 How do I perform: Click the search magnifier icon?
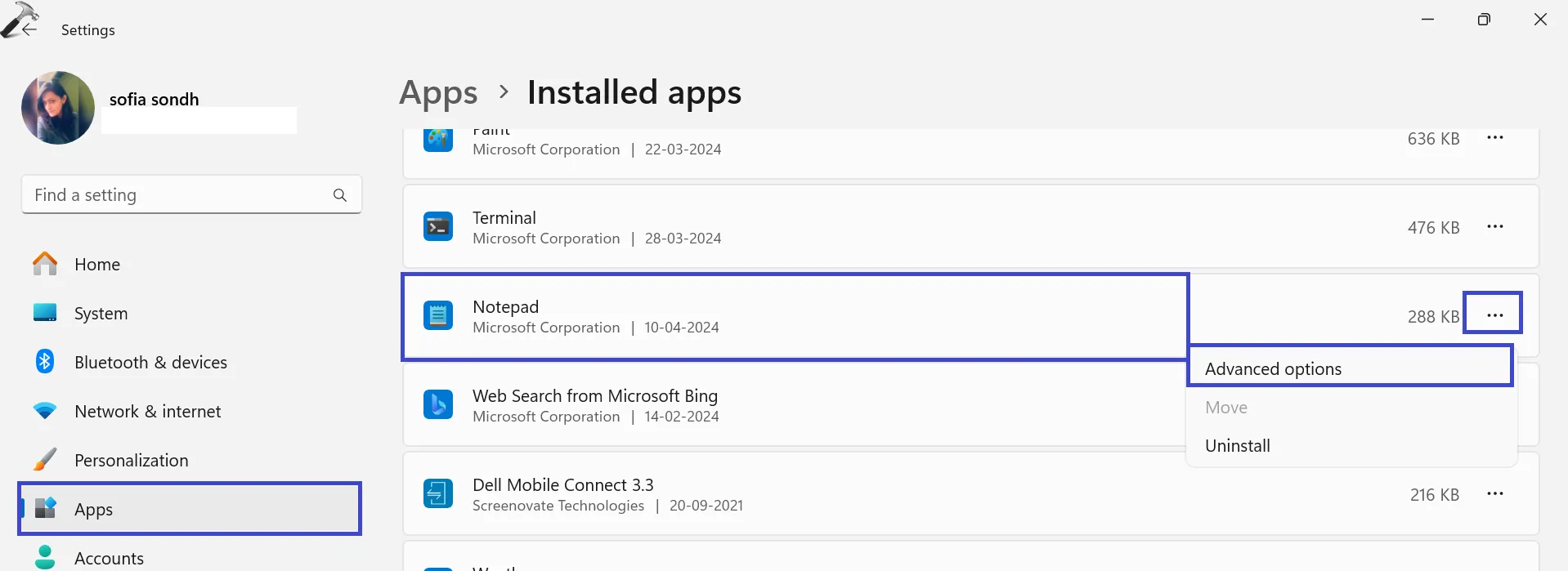(x=340, y=195)
